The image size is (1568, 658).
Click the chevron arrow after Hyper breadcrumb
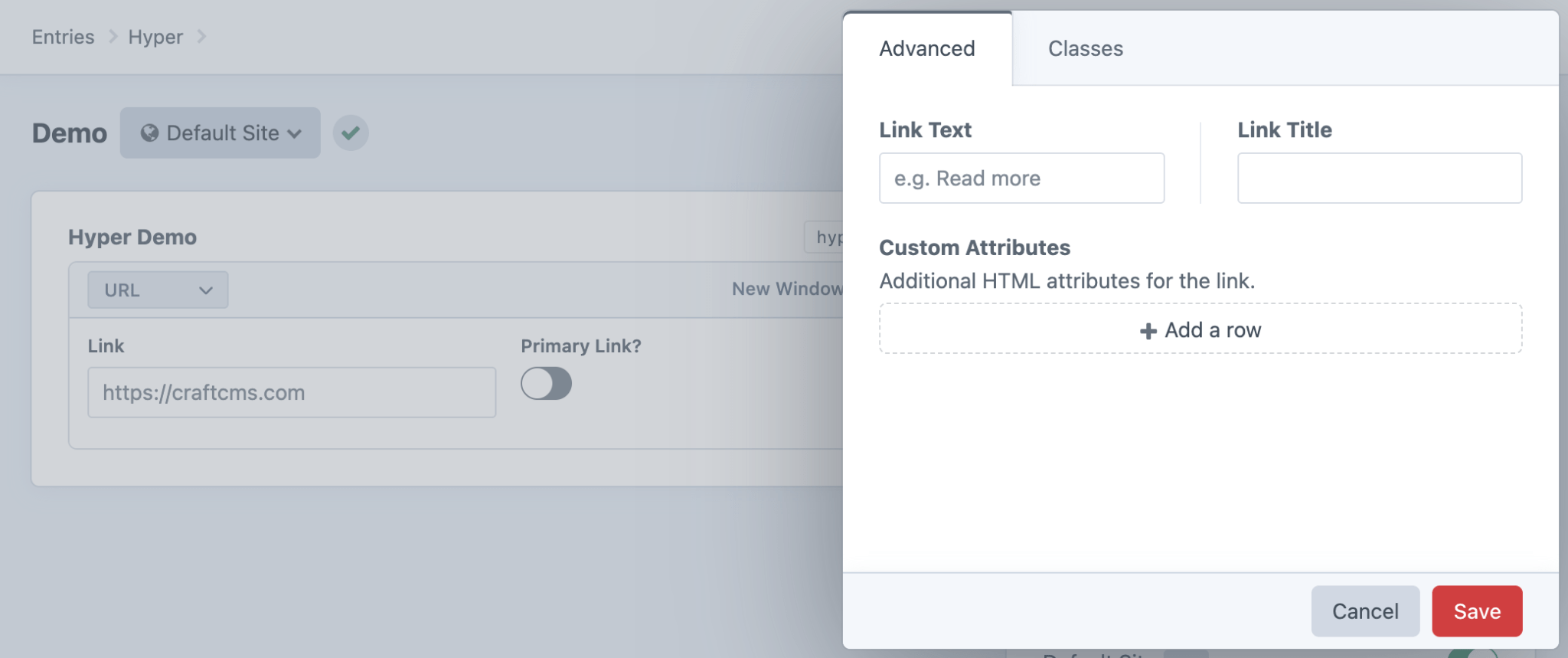tap(201, 37)
